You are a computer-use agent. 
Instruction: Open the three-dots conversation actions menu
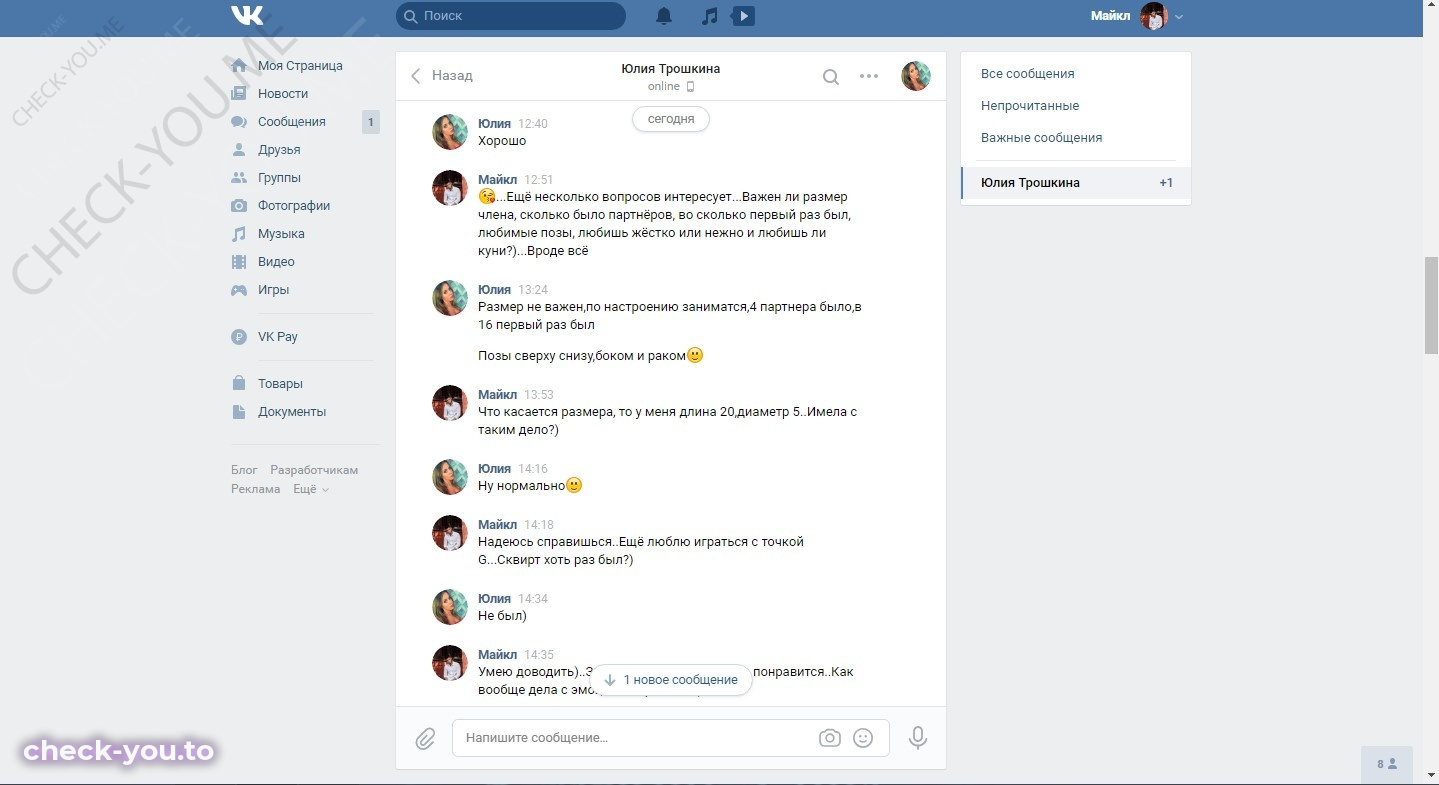click(869, 76)
